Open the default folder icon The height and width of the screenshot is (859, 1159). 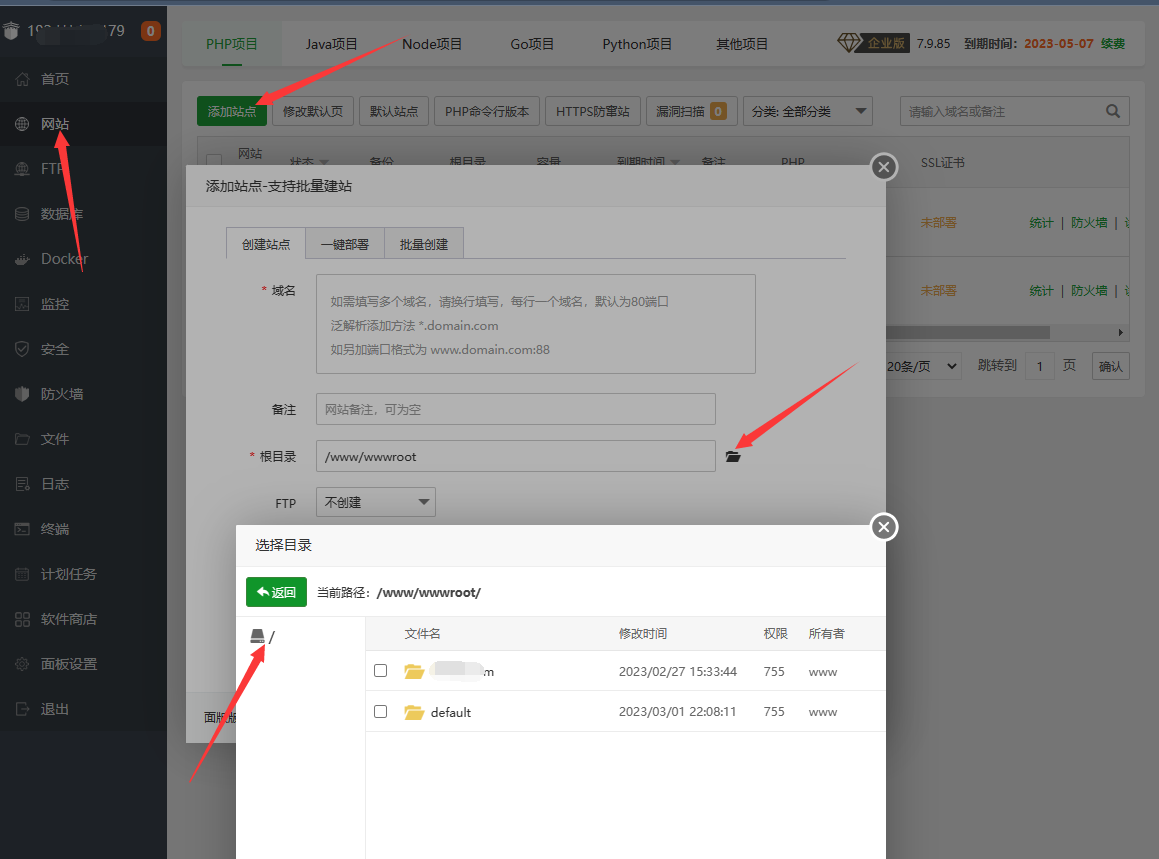point(414,713)
